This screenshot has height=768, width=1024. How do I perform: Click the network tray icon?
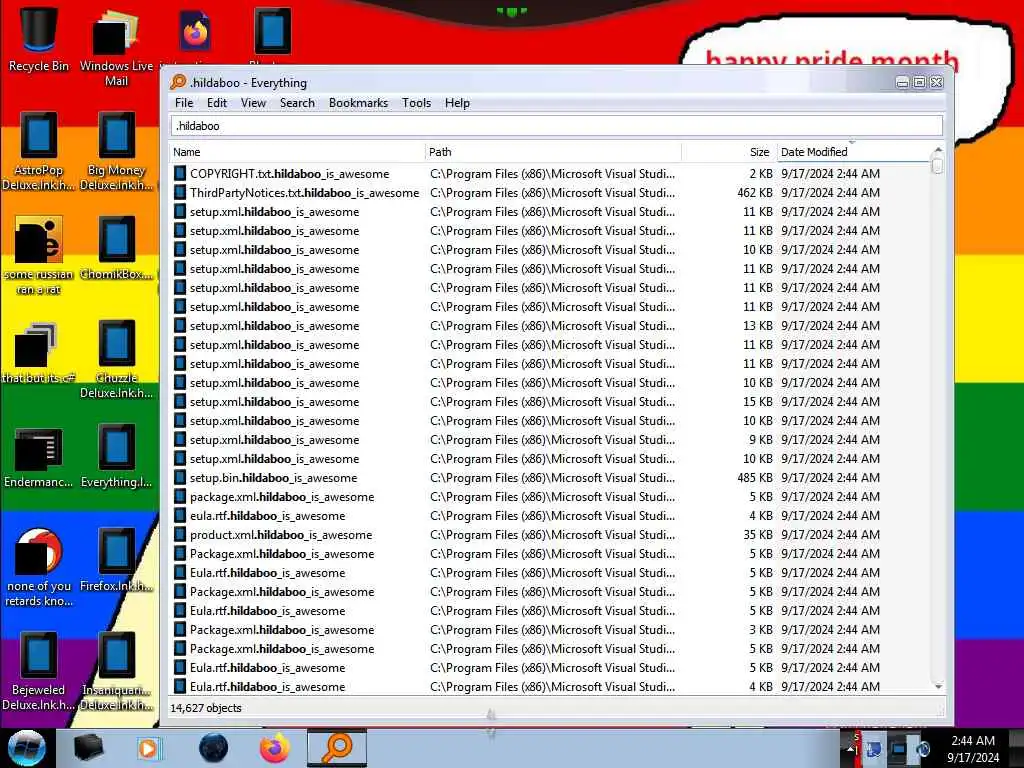point(898,750)
